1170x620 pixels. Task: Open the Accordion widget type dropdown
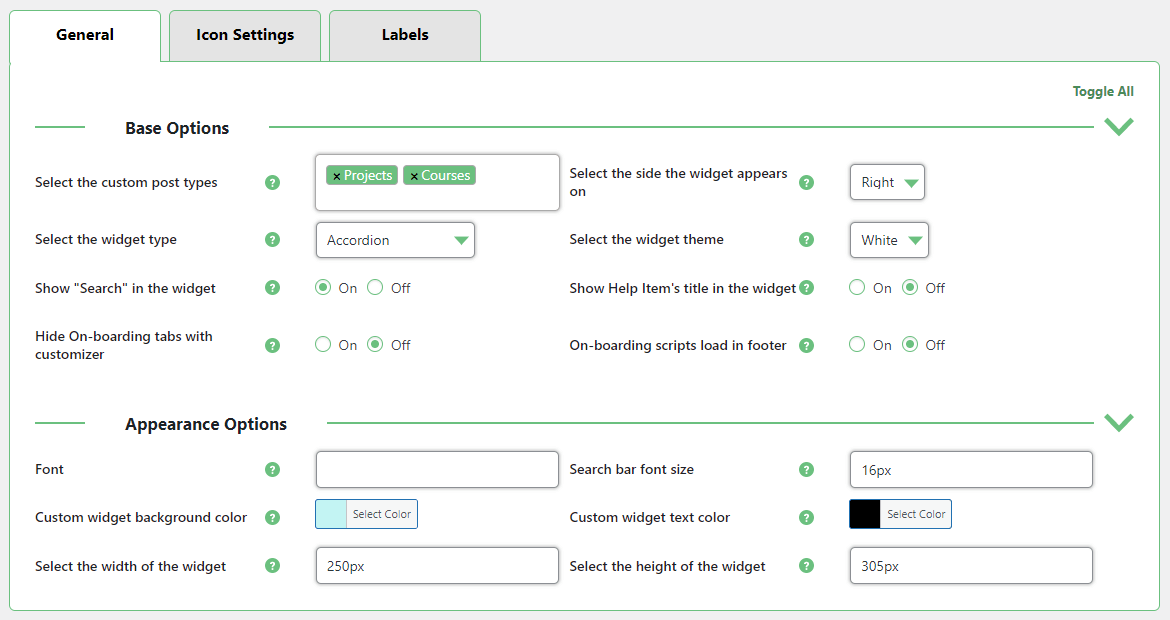(x=395, y=240)
